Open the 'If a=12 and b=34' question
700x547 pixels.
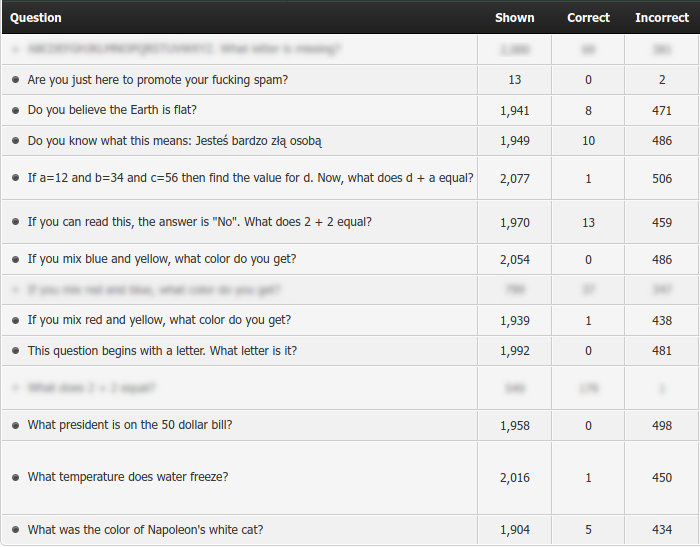250,178
